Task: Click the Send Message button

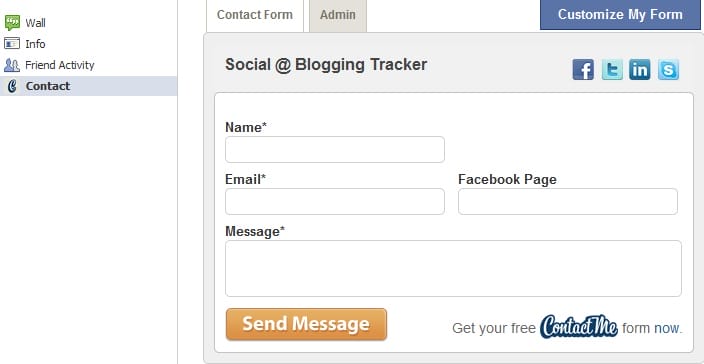Action: click(x=306, y=324)
